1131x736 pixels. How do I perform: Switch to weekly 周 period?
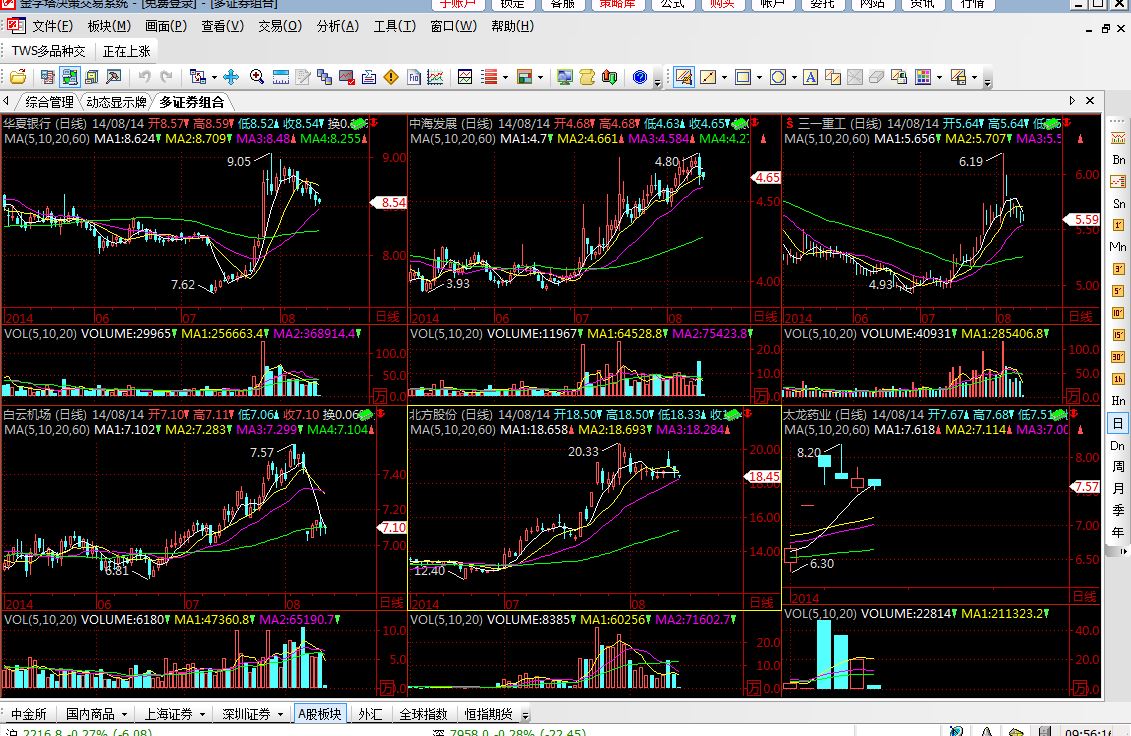click(x=1118, y=467)
